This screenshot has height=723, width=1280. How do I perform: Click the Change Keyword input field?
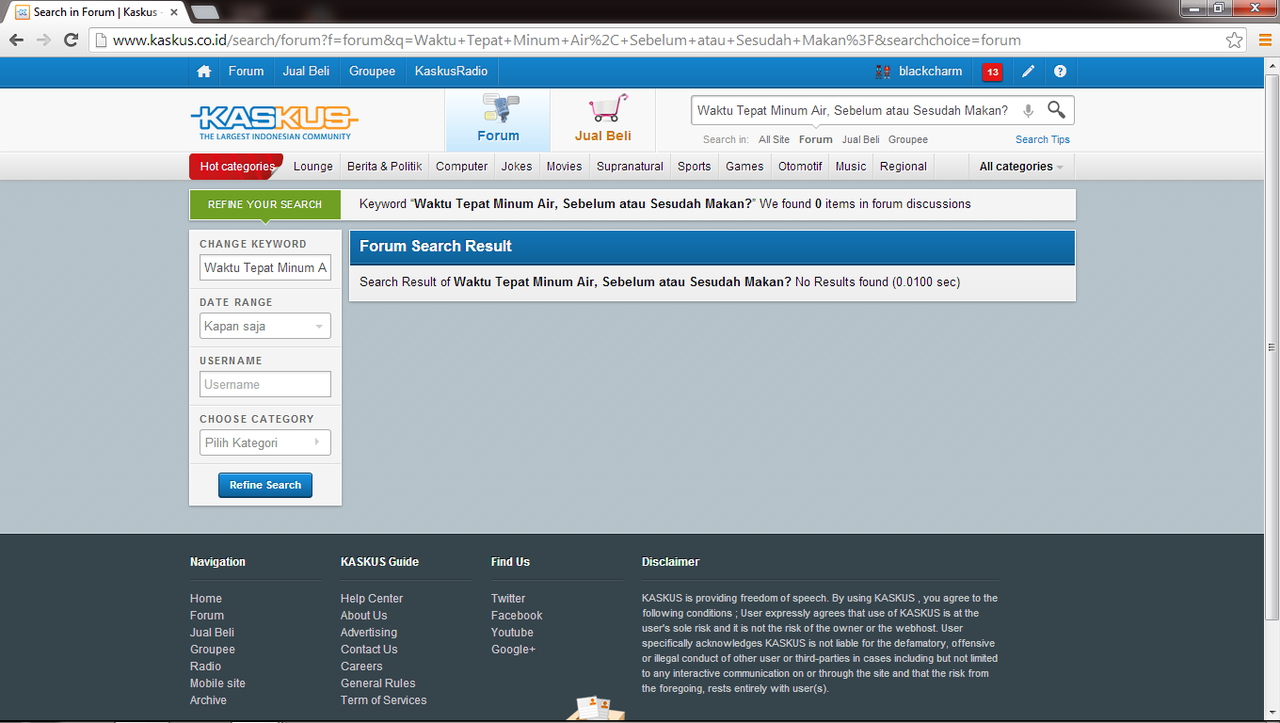[x=265, y=268]
